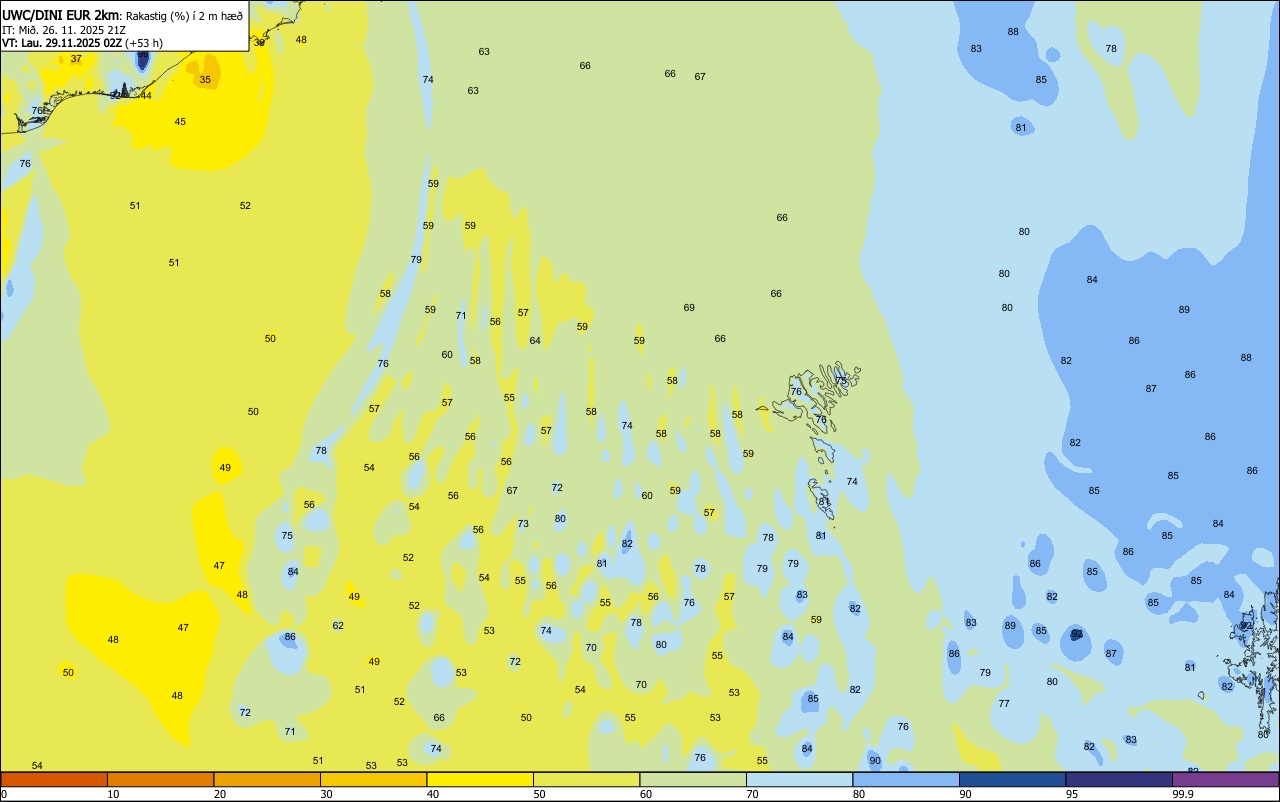Click the 80–90 percent legend color swatch
1280x802 pixels.
coord(906,779)
